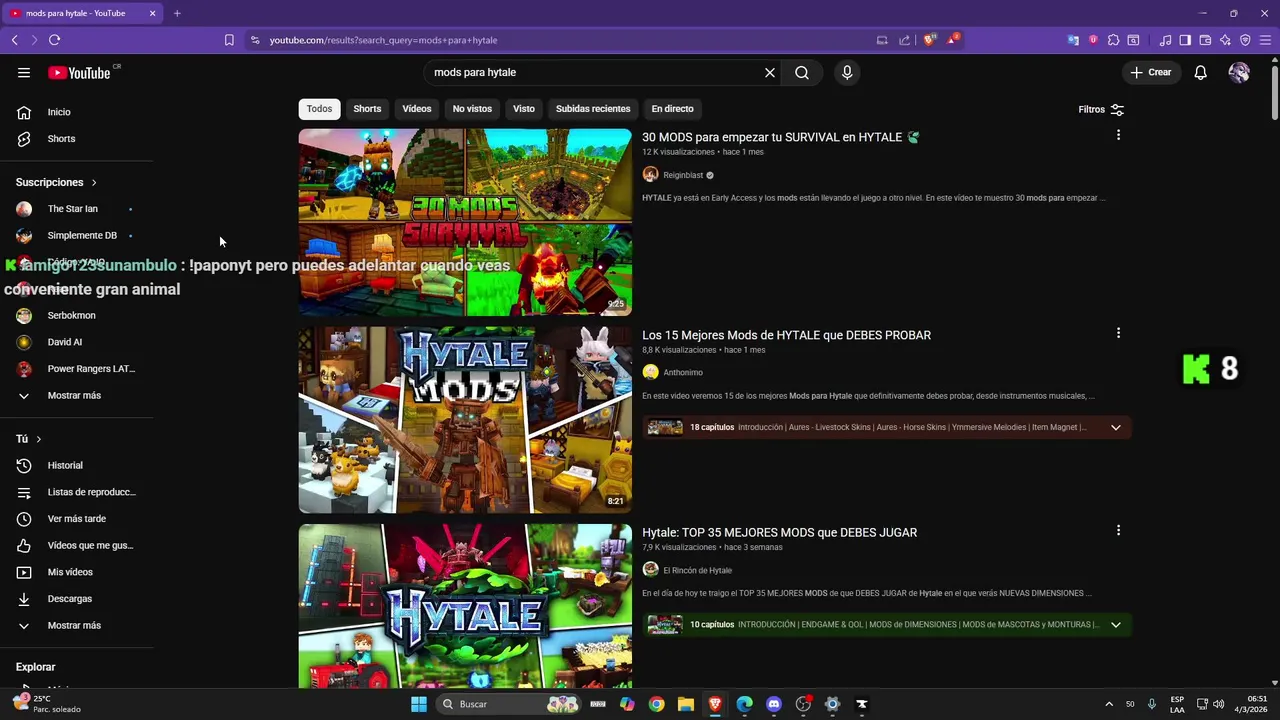Open Simplemente DB channel subscription

click(x=77, y=235)
